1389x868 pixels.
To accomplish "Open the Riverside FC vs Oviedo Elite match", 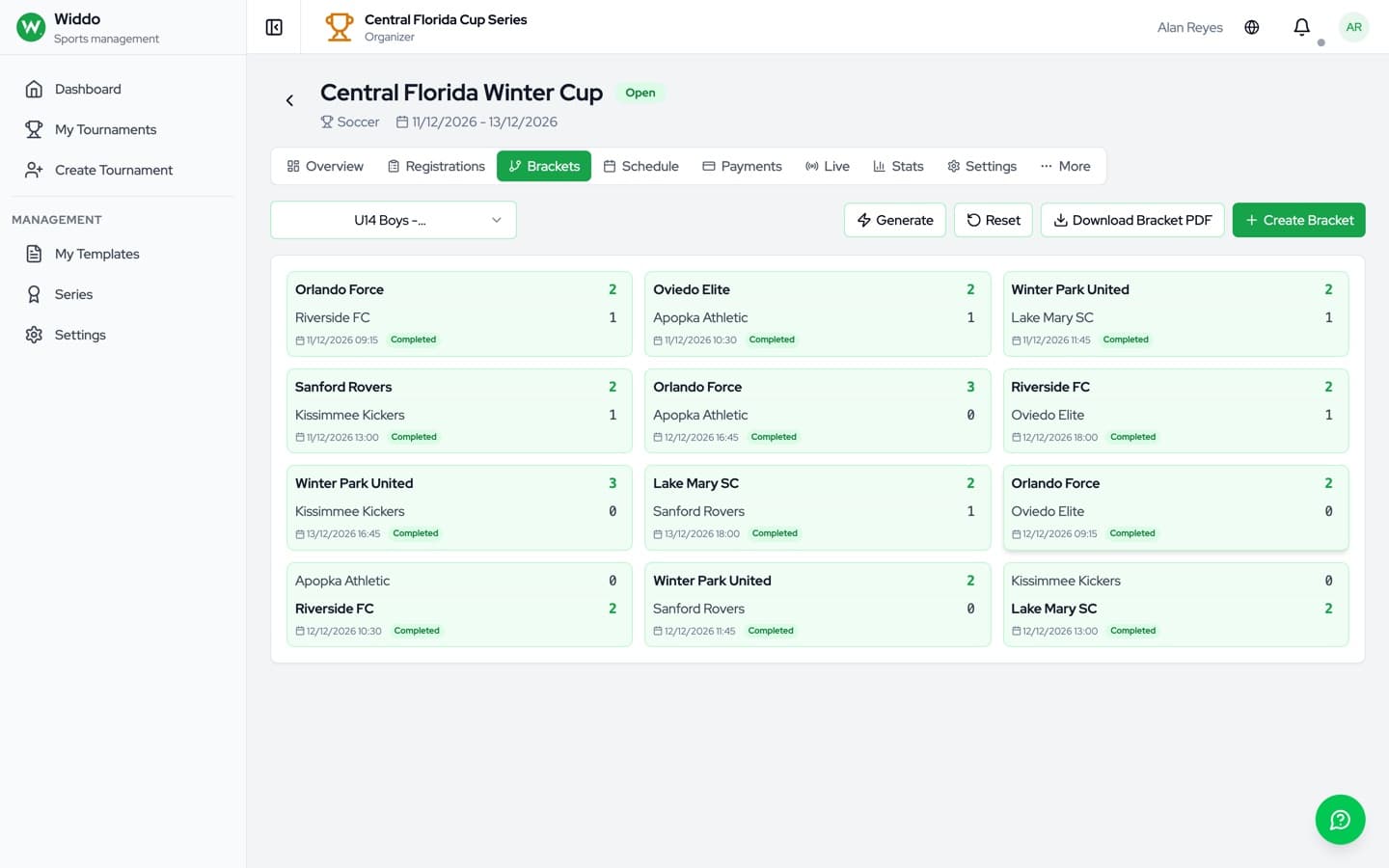I will click(1176, 411).
